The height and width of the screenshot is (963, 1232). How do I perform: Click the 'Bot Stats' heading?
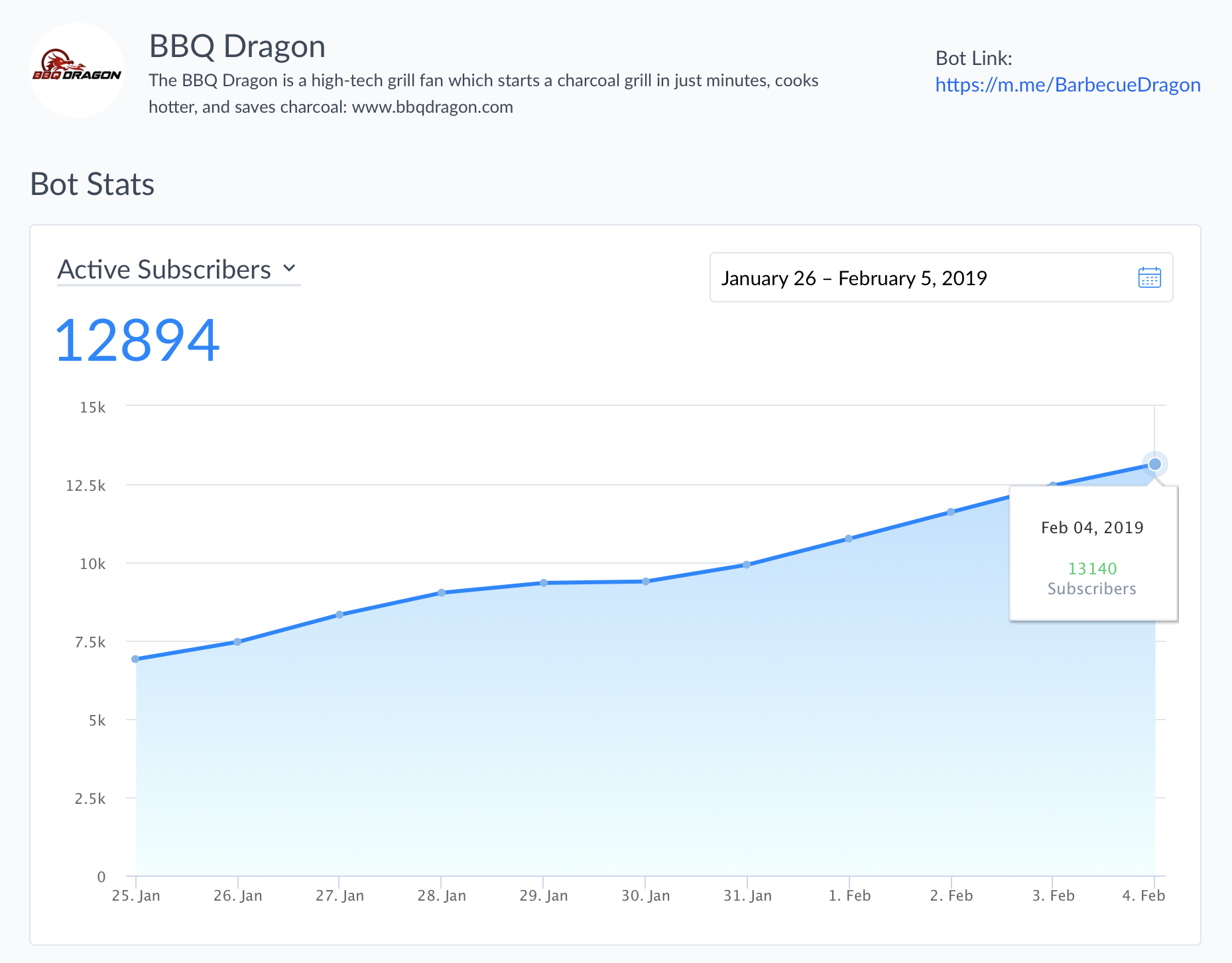pos(92,184)
